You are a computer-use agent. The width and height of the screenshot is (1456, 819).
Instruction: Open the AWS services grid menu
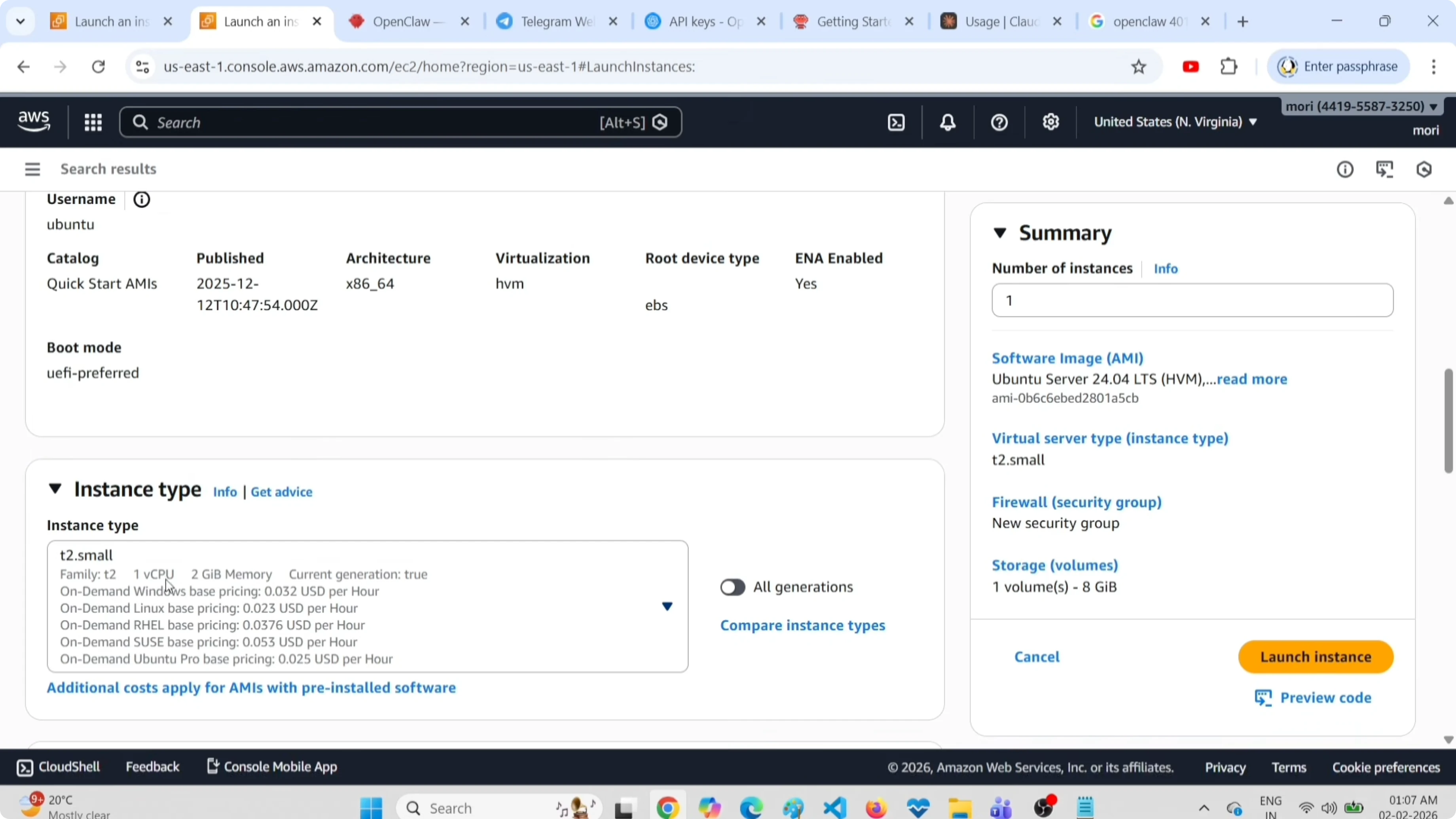click(x=93, y=122)
